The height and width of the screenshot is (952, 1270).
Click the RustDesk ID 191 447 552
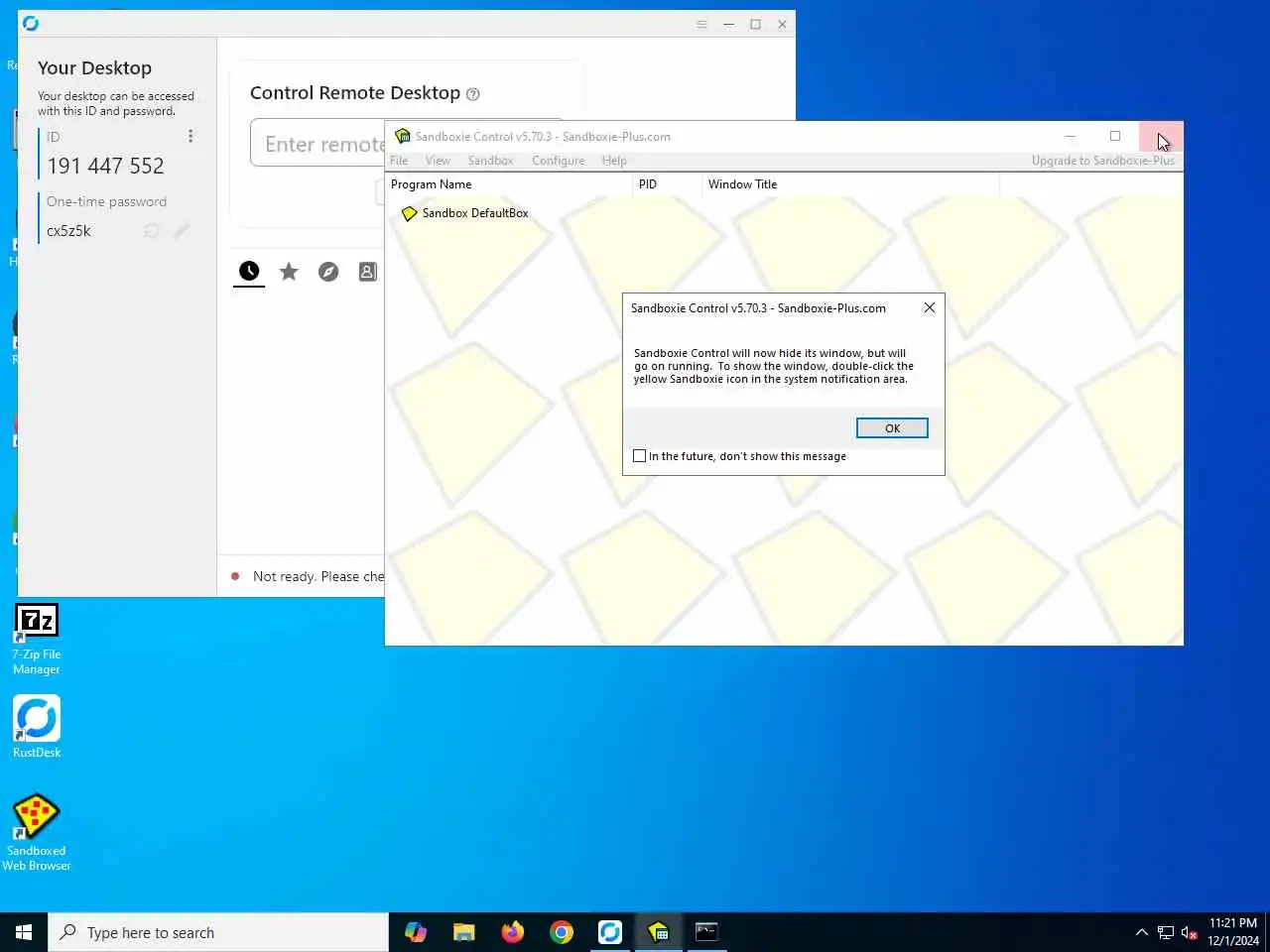[x=105, y=166]
